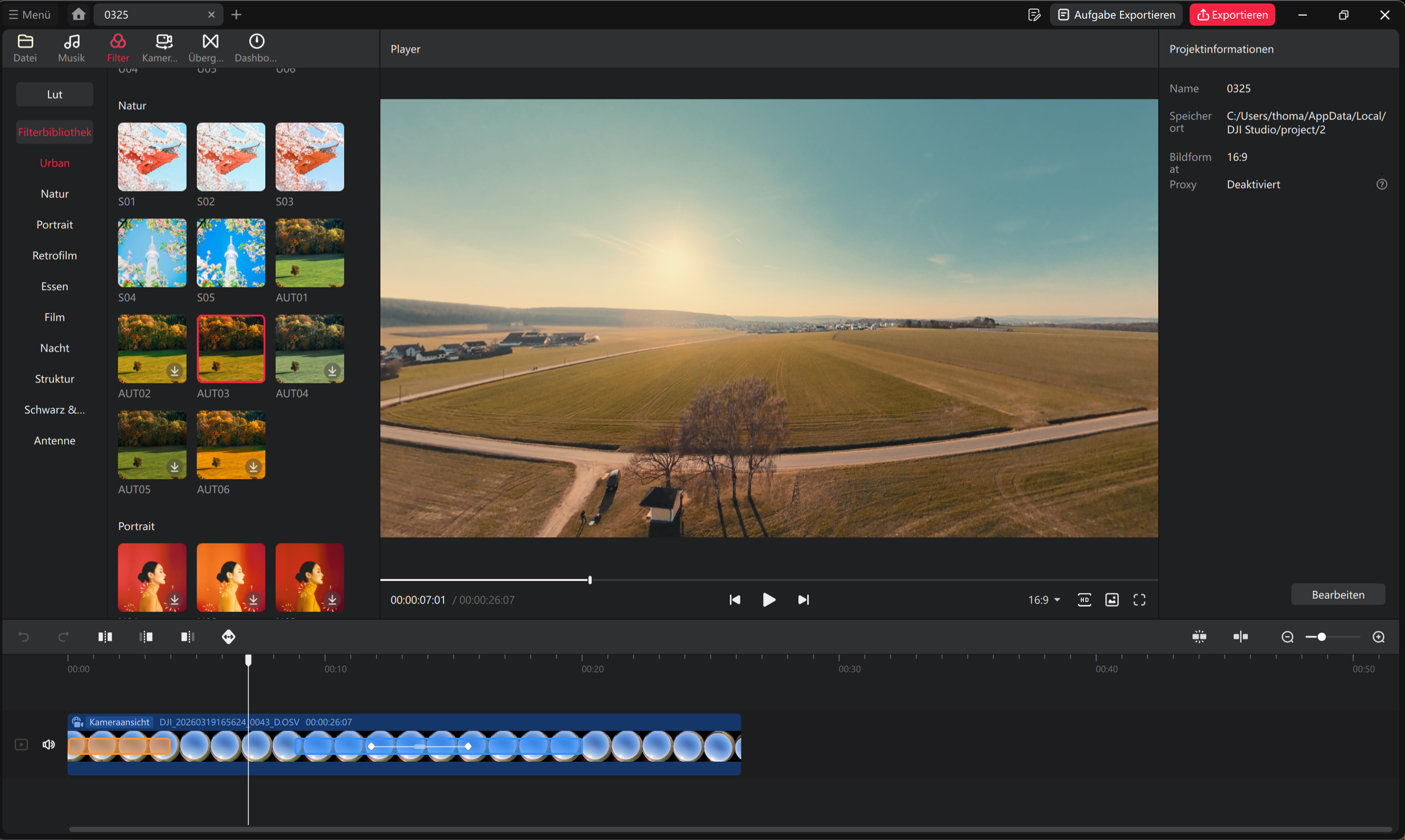
Task: Click the snapshot image icon in player
Action: tap(1112, 600)
